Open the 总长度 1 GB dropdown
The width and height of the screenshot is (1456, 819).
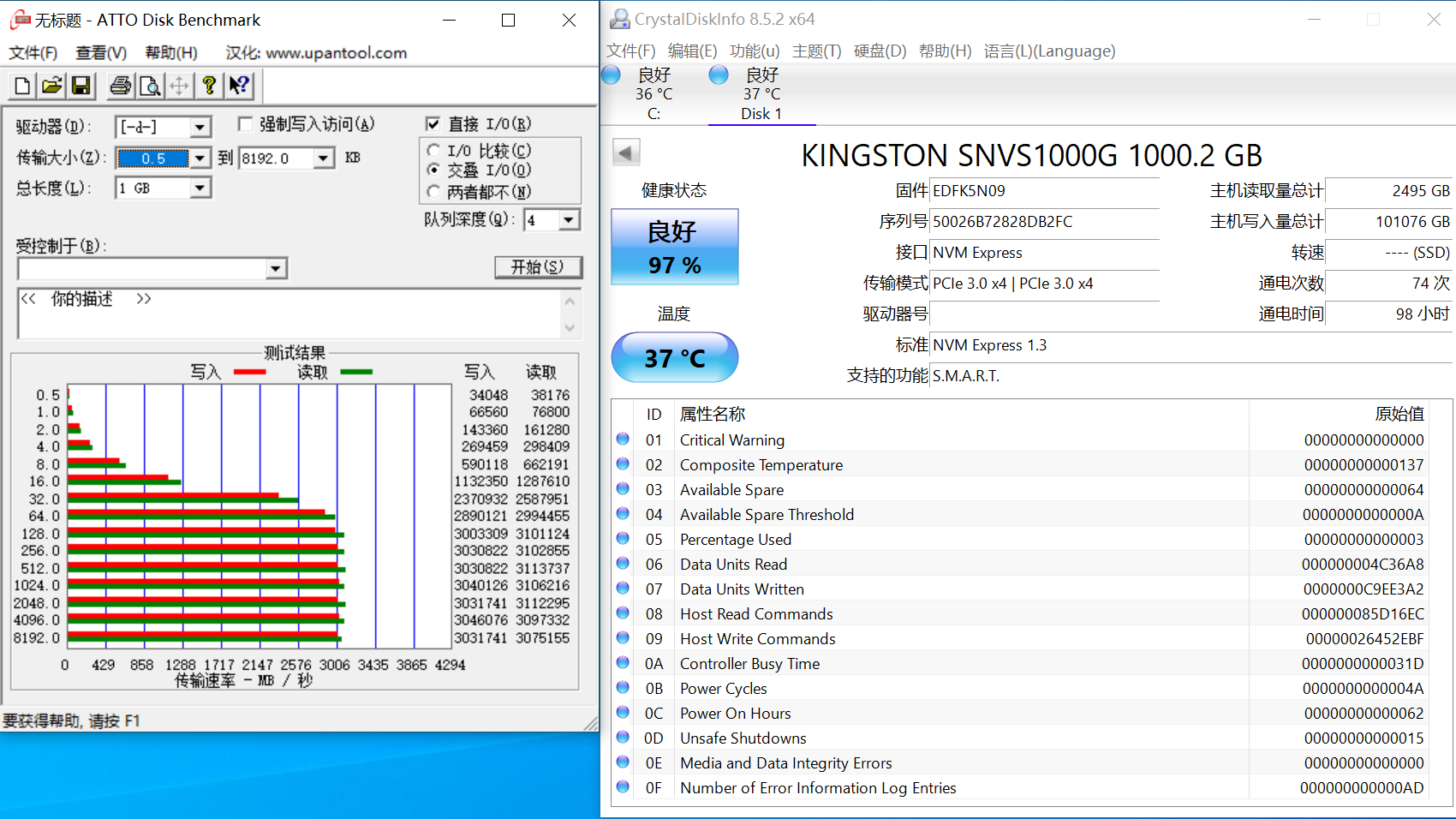click(200, 188)
